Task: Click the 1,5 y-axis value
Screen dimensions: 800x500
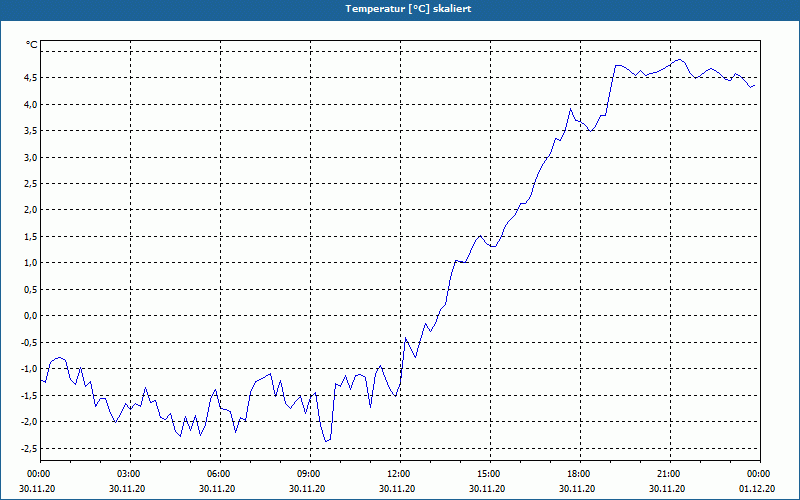Action: [30, 236]
